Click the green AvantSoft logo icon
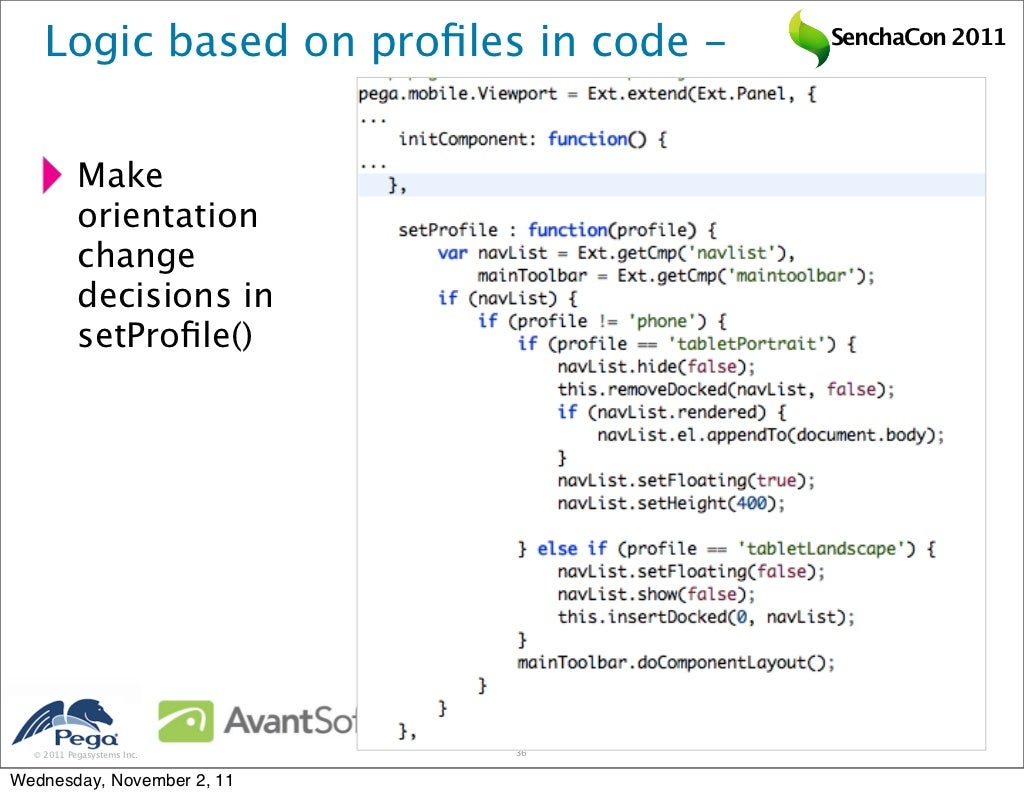Viewport: 1024px width, 797px height. 185,721
